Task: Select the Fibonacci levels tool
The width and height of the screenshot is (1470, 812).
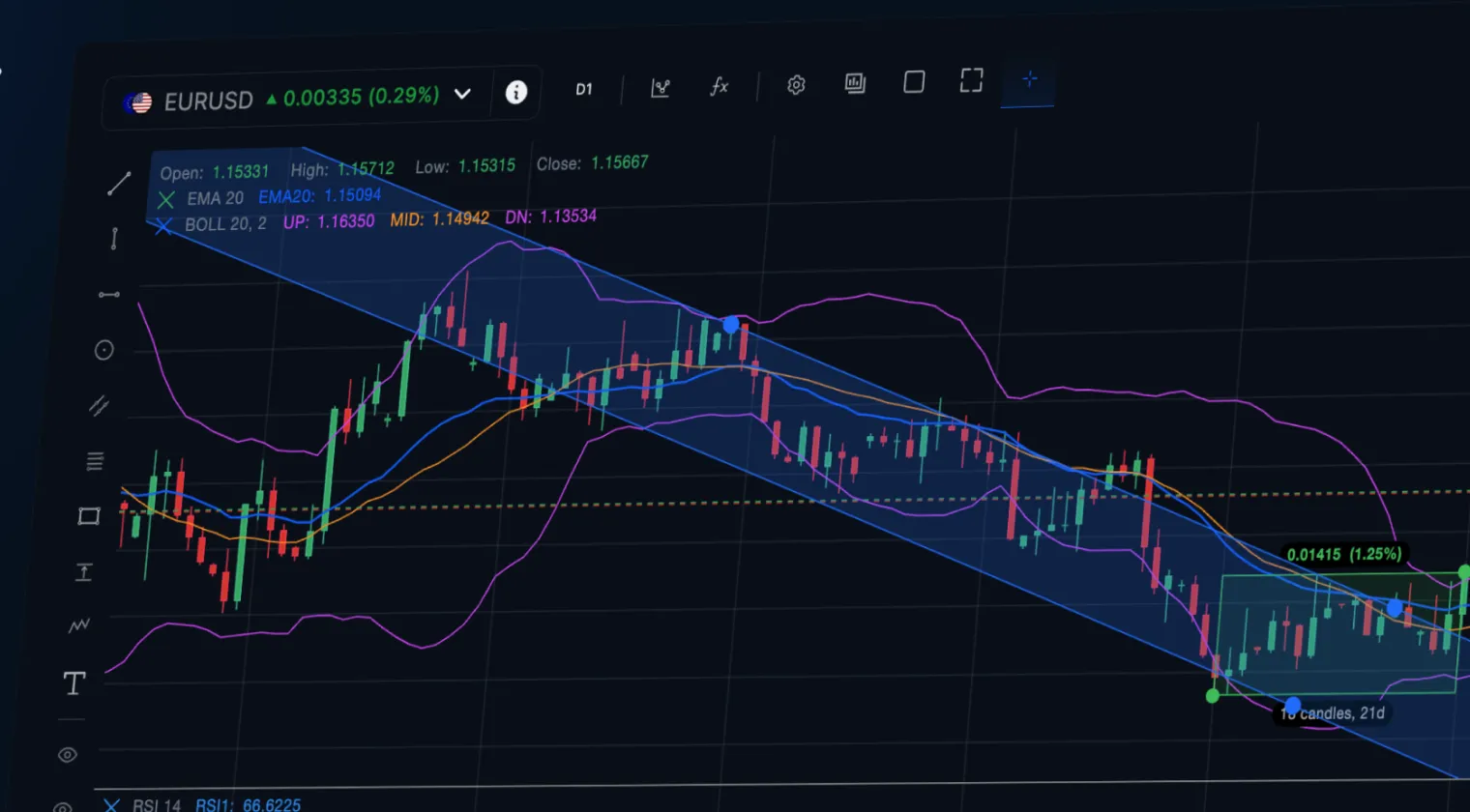Action: (x=94, y=461)
